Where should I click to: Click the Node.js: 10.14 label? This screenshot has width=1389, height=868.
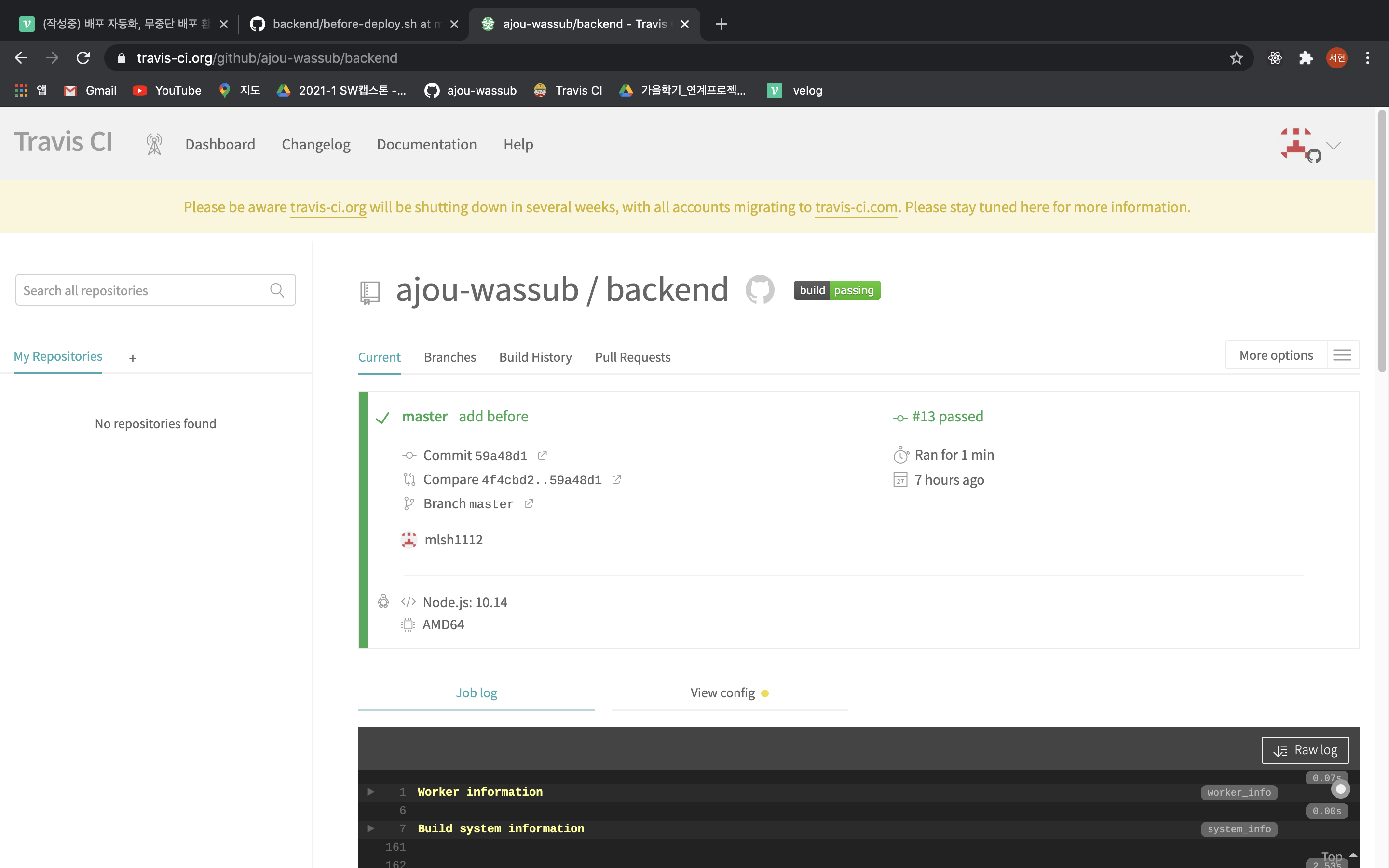coord(465,602)
